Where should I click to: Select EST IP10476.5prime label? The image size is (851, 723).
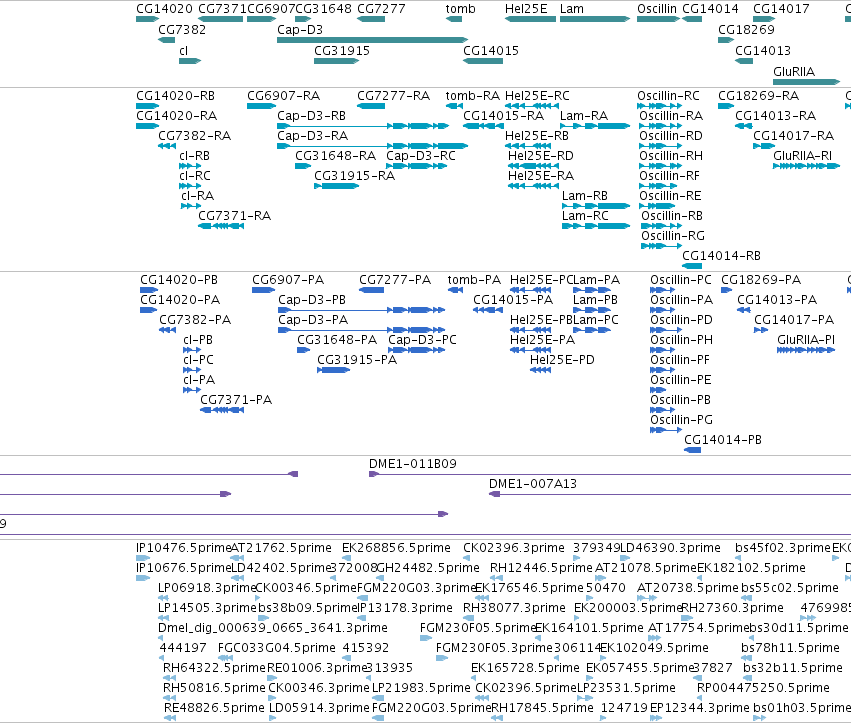pyautogui.click(x=183, y=548)
